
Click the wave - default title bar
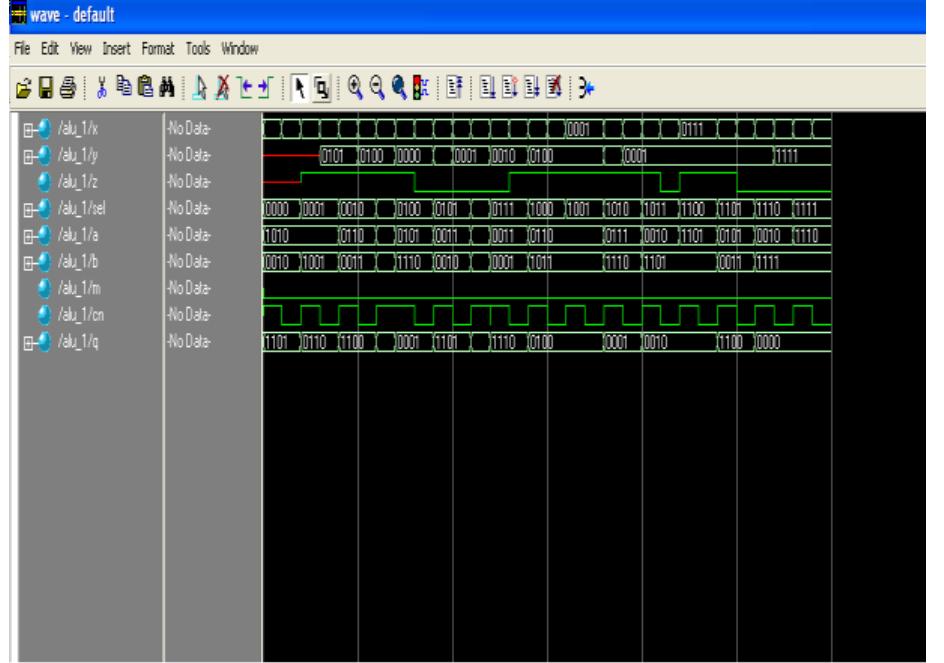click(x=468, y=14)
